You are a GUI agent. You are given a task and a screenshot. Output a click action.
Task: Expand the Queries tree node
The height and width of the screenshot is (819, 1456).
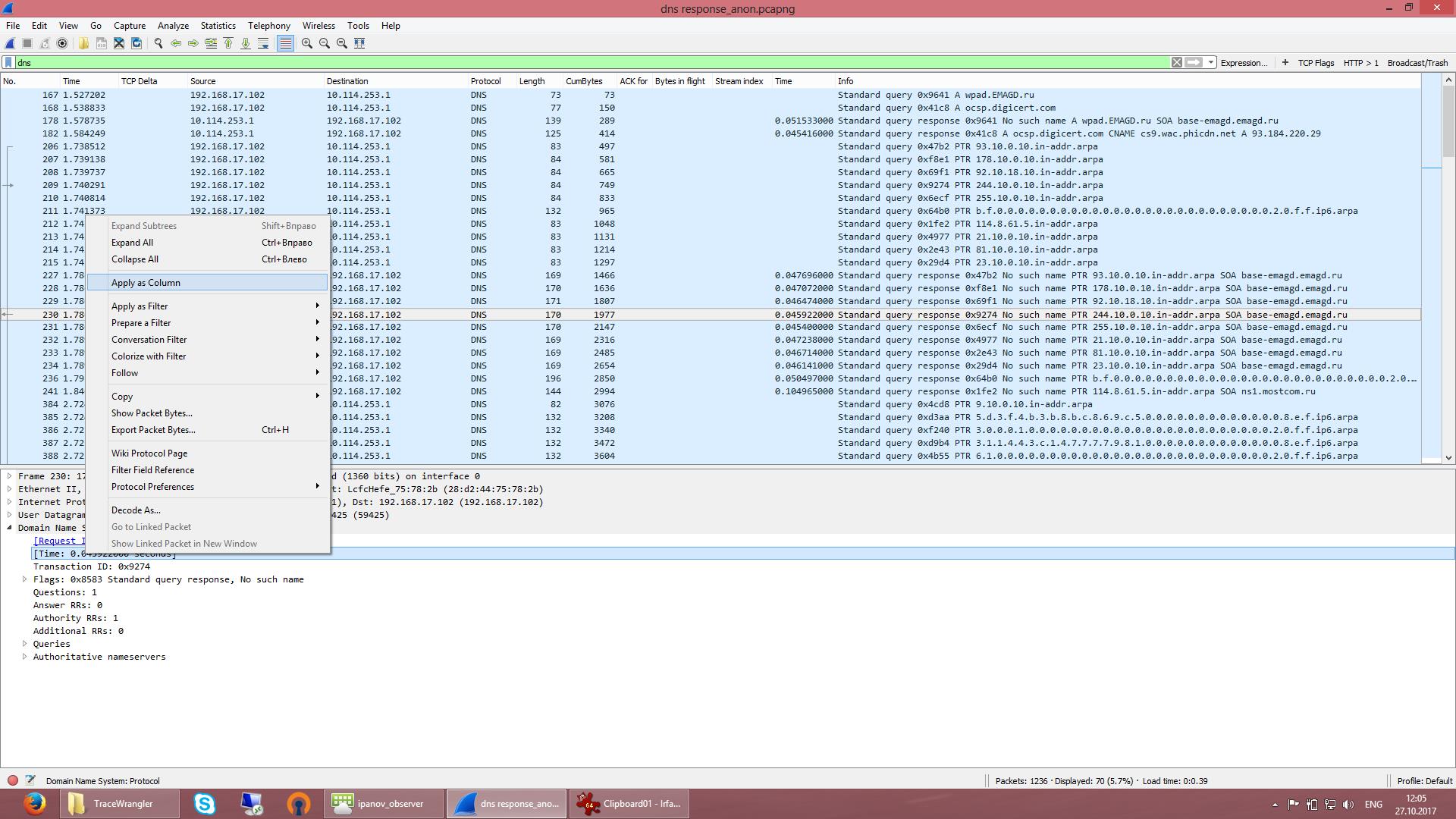click(x=25, y=644)
